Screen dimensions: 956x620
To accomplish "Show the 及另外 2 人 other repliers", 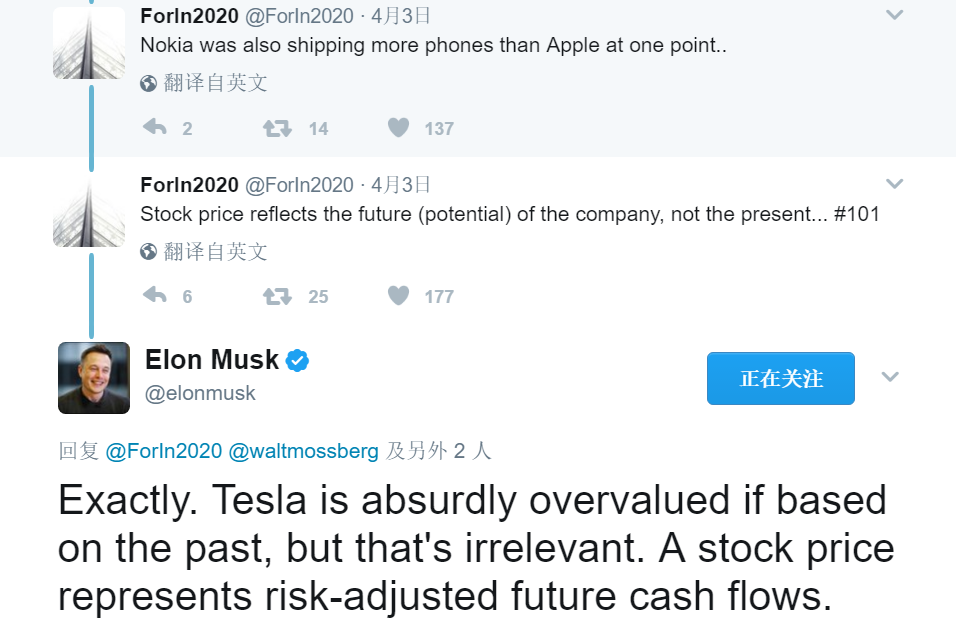I will click(438, 451).
